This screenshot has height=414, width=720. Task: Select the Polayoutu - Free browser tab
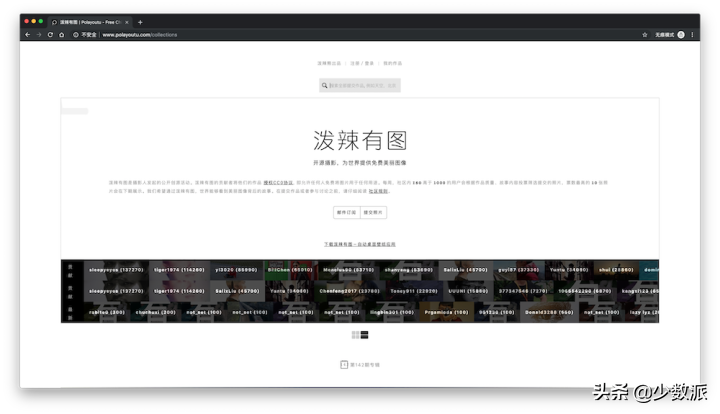click(x=90, y=22)
